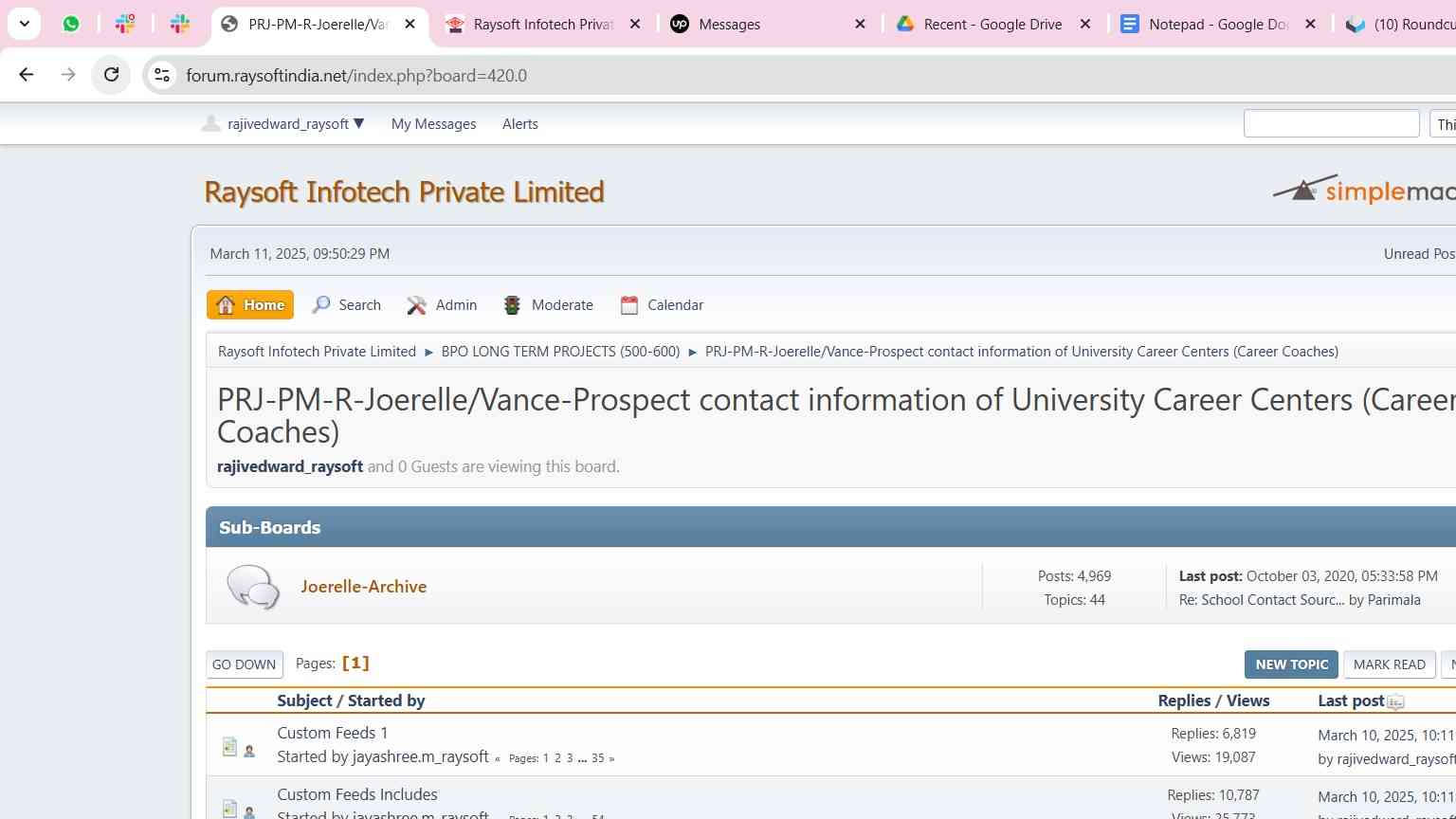
Task: Click the forum quick search field
Action: 1331,124
